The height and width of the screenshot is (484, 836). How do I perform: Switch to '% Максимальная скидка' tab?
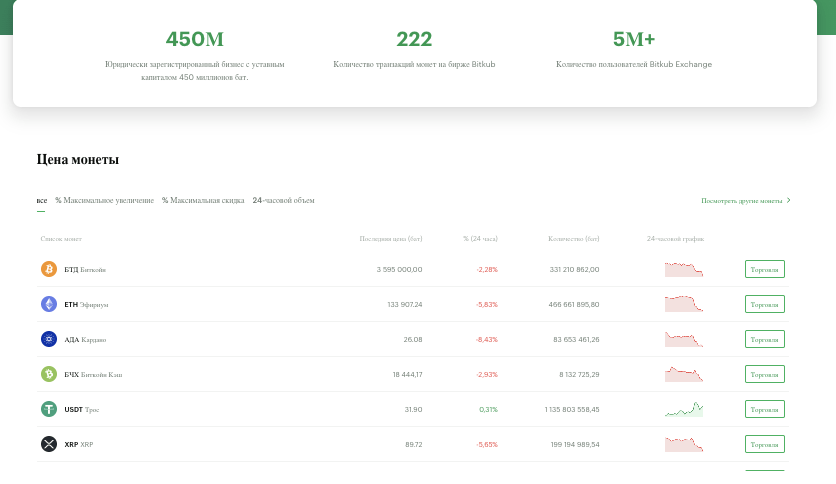(203, 201)
